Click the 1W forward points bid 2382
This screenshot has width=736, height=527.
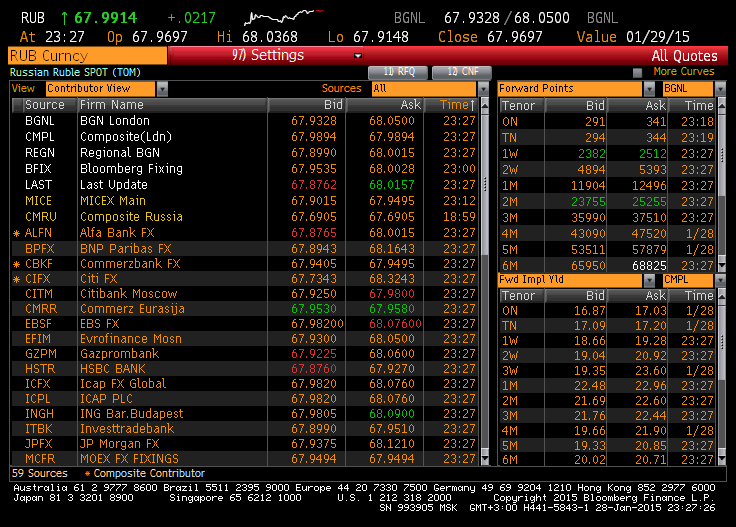click(x=591, y=154)
